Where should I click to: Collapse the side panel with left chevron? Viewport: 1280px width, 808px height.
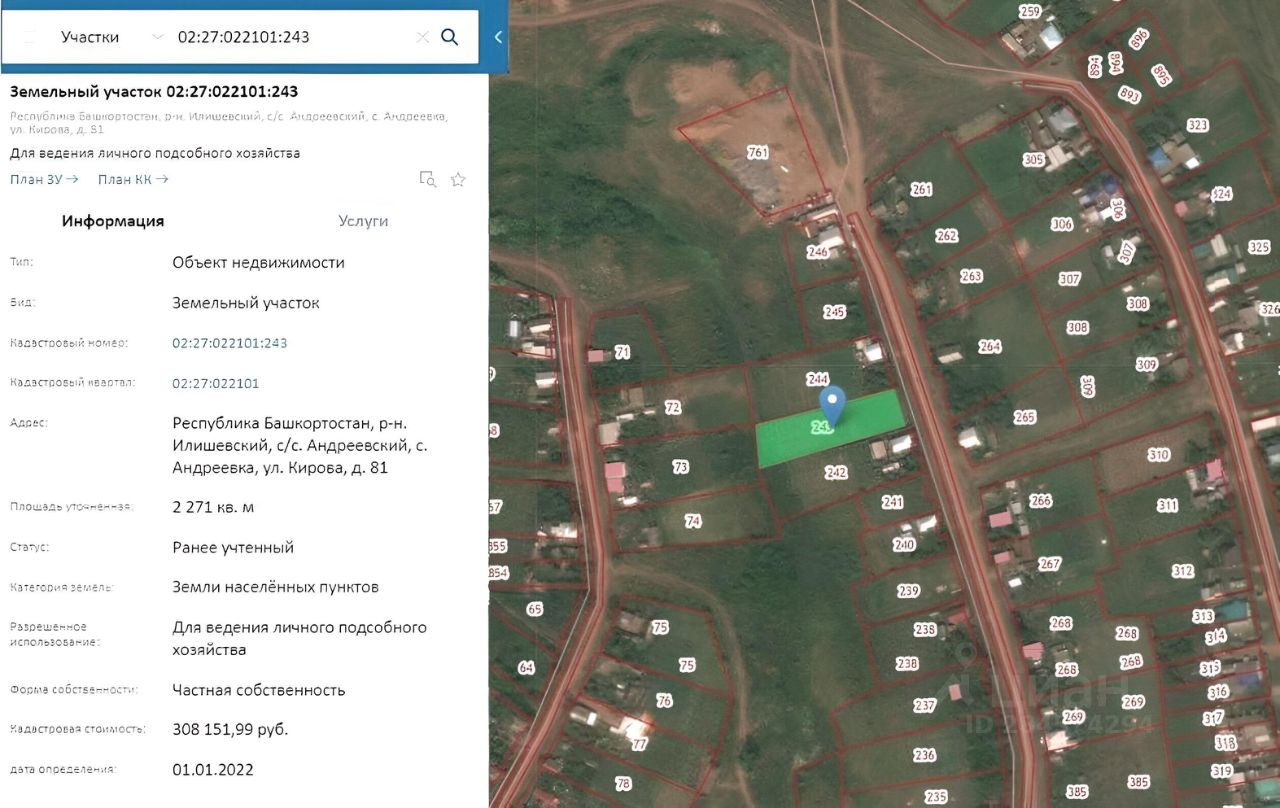[497, 37]
